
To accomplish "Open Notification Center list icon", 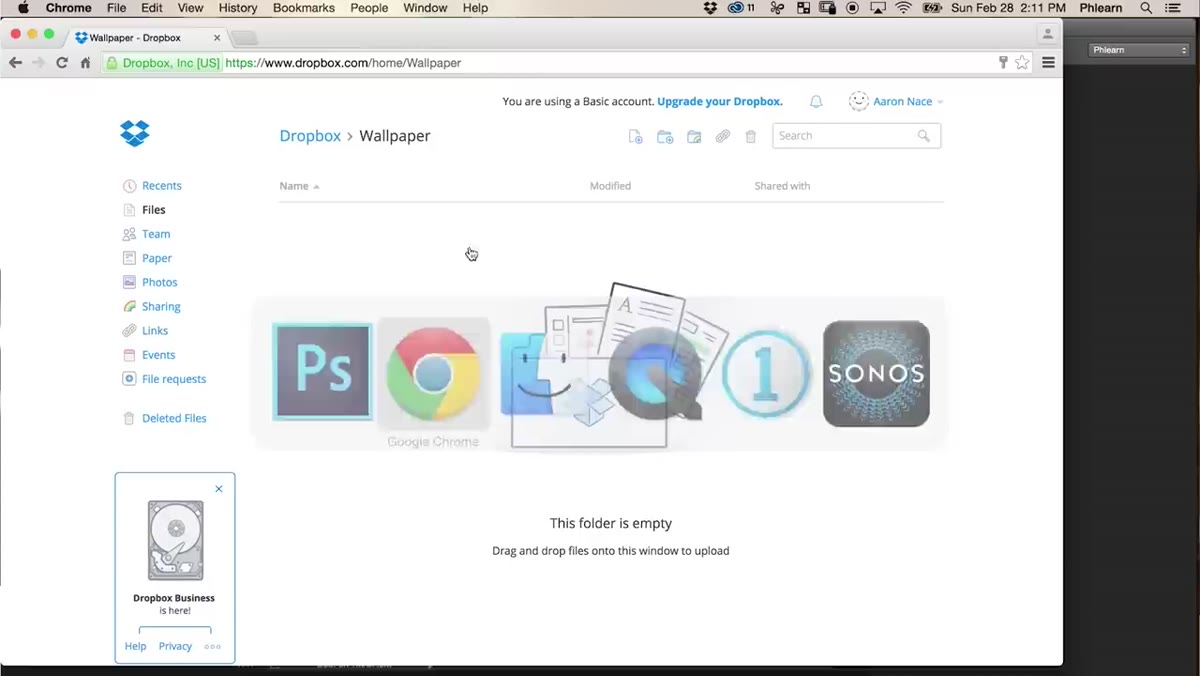I will [x=1173, y=8].
